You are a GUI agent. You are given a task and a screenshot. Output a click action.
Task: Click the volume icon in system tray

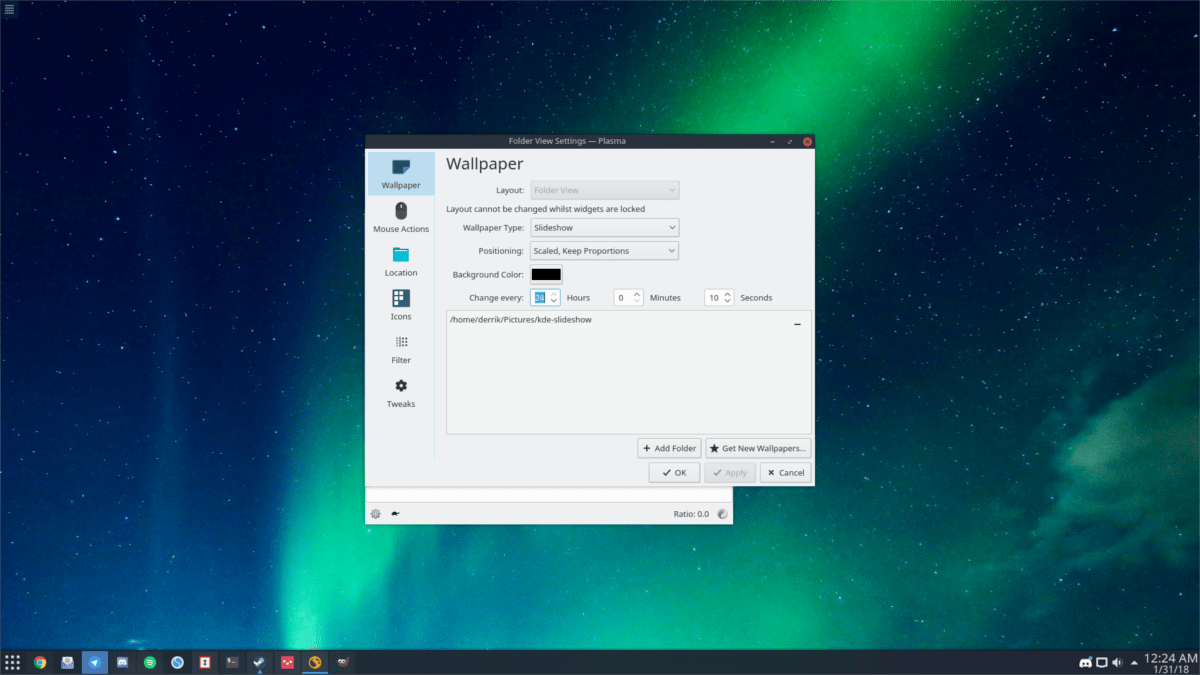(x=1117, y=662)
